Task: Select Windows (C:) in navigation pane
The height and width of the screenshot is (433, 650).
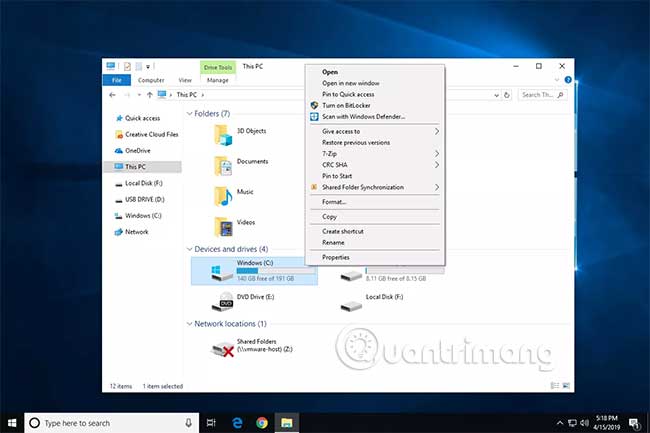Action: 142,215
